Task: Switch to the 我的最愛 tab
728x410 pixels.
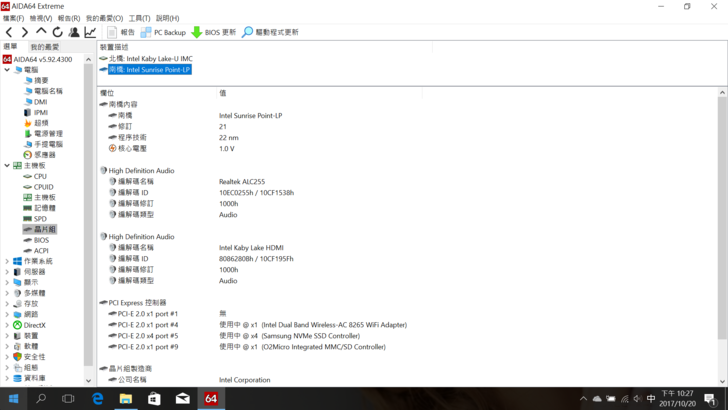Action: [45, 47]
